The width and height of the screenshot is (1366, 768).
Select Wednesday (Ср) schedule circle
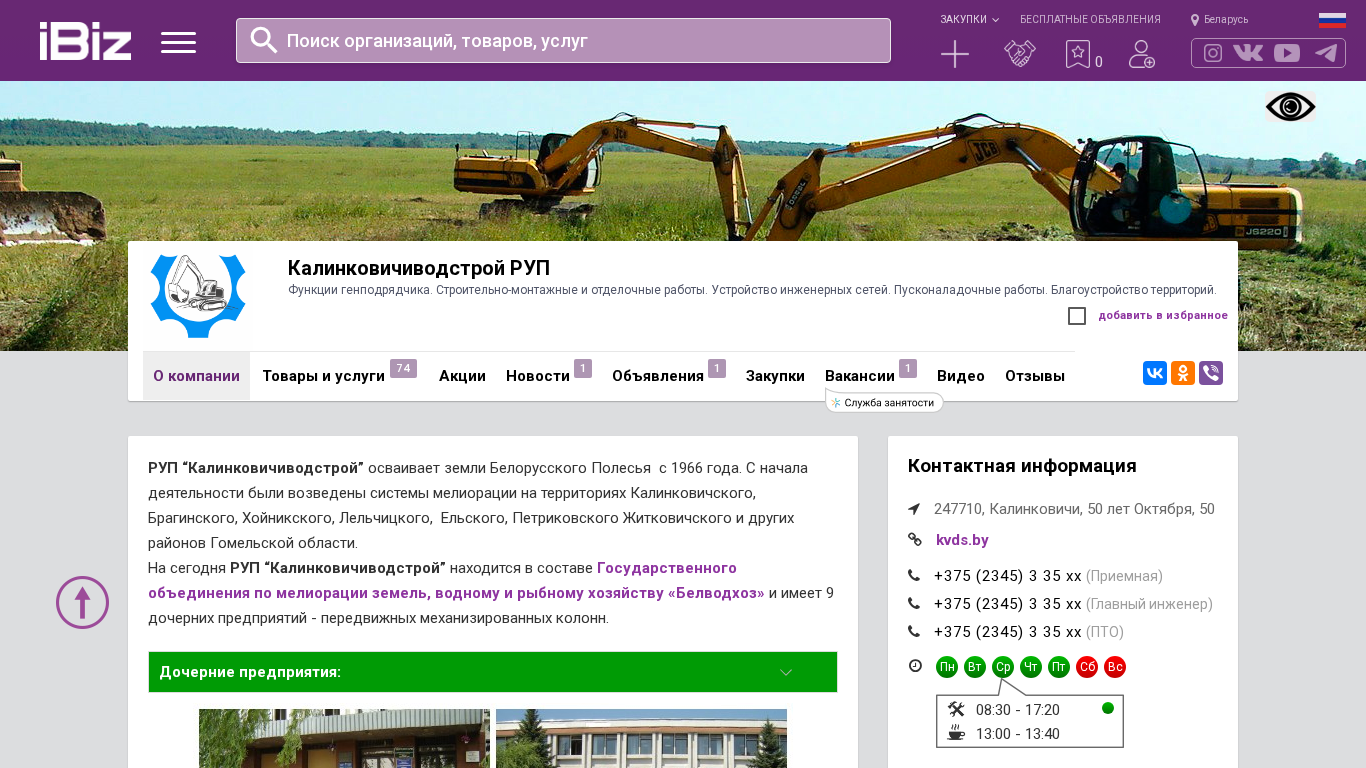coord(1003,667)
